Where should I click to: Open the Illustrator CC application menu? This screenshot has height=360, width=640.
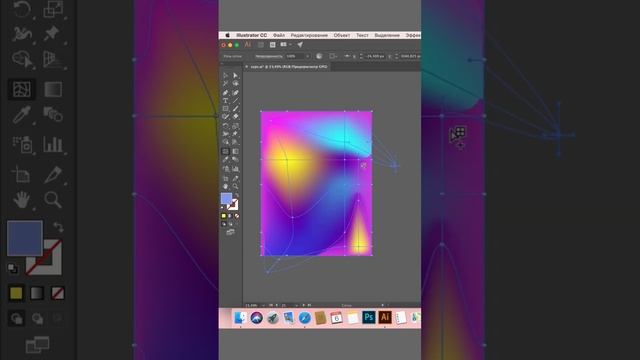point(251,35)
